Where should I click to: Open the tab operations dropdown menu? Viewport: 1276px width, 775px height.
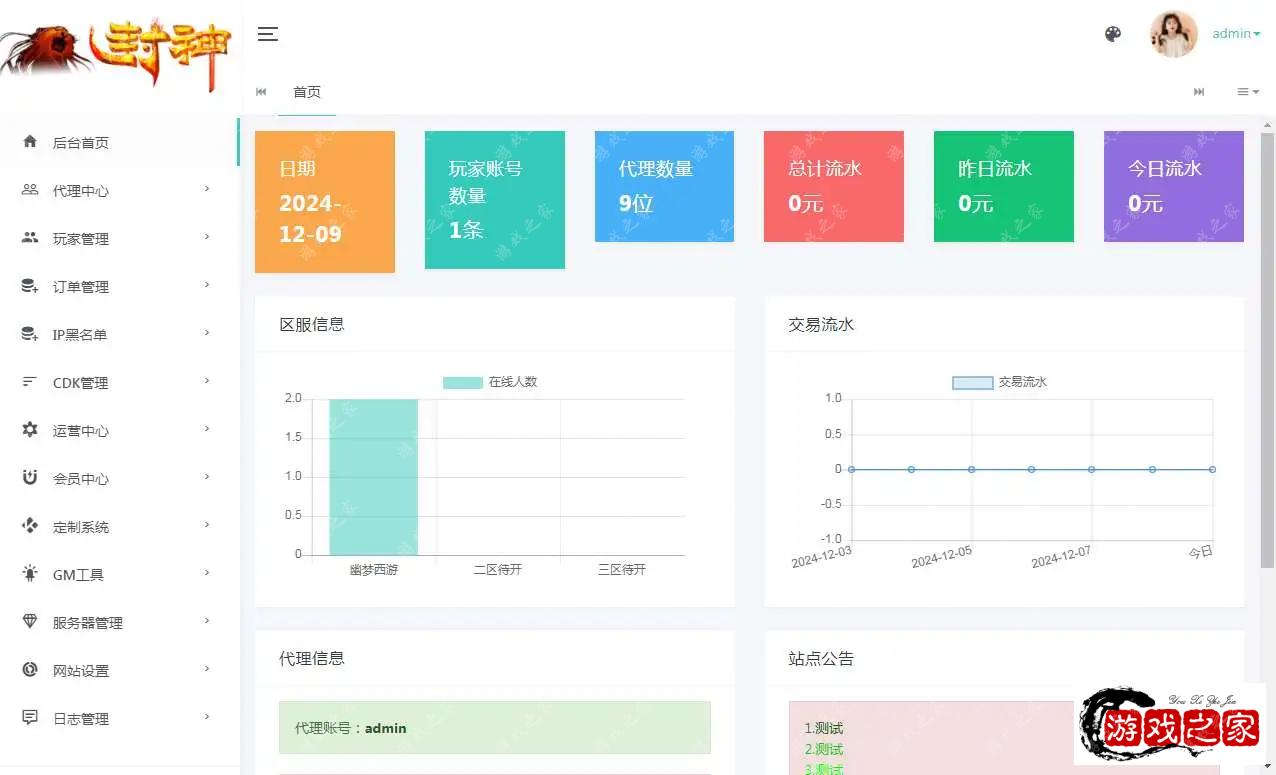pyautogui.click(x=1247, y=92)
